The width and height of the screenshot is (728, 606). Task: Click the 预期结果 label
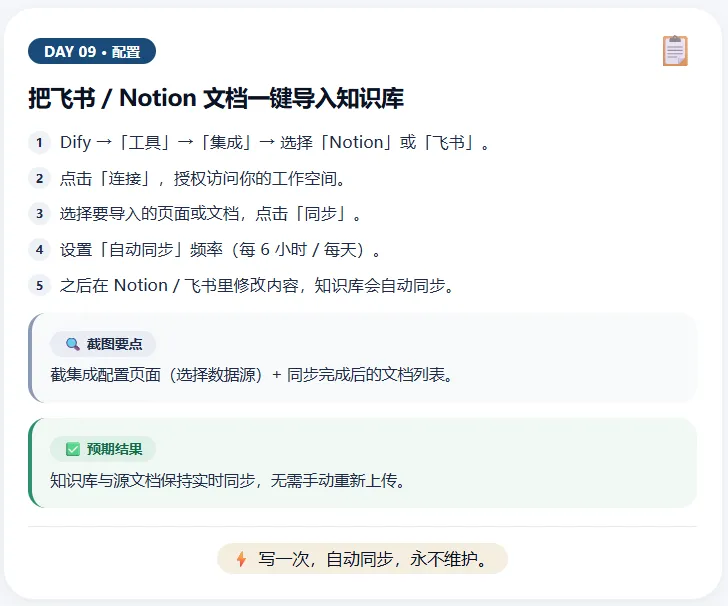(114, 449)
